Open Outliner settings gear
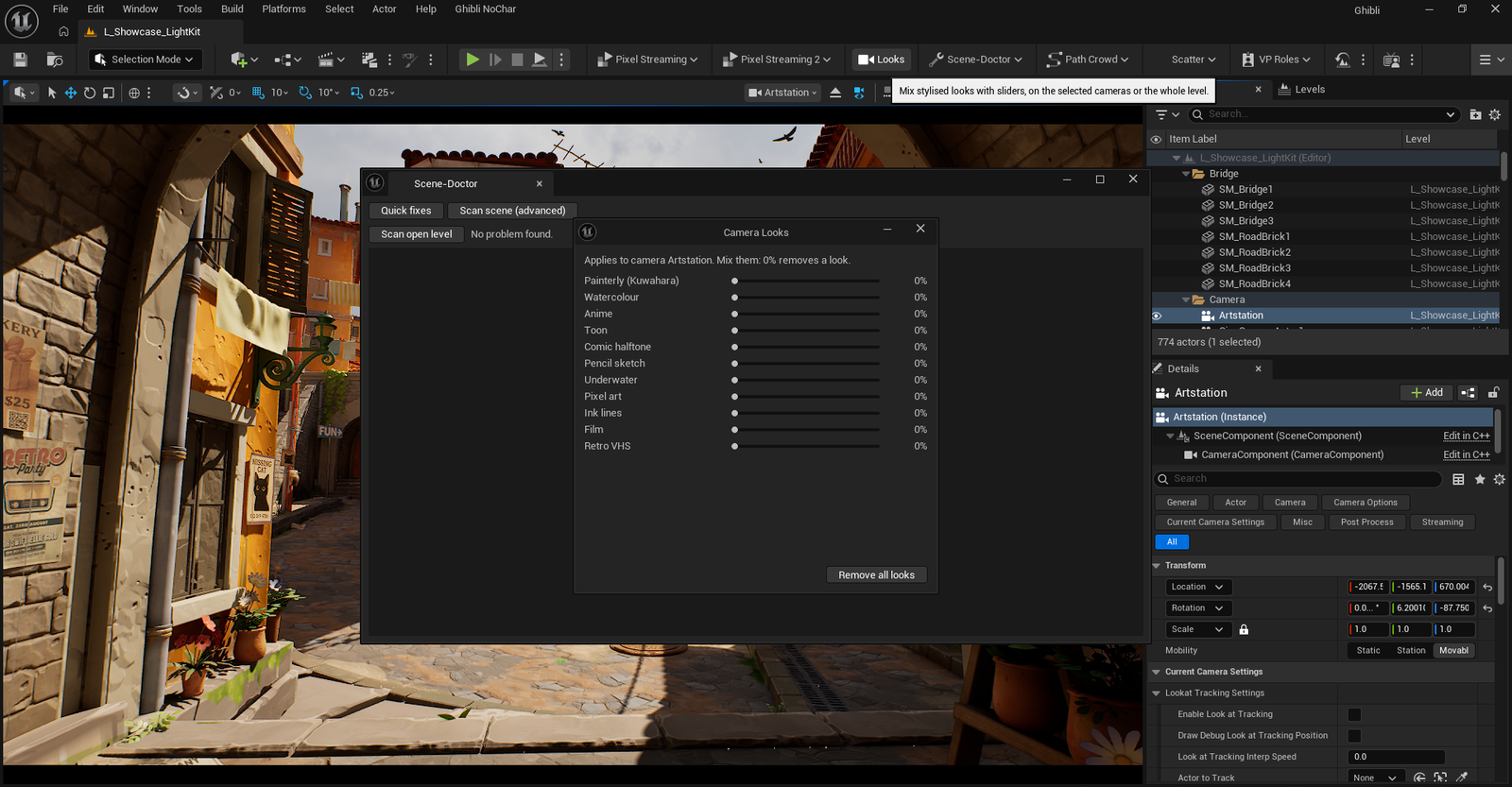 (1495, 114)
